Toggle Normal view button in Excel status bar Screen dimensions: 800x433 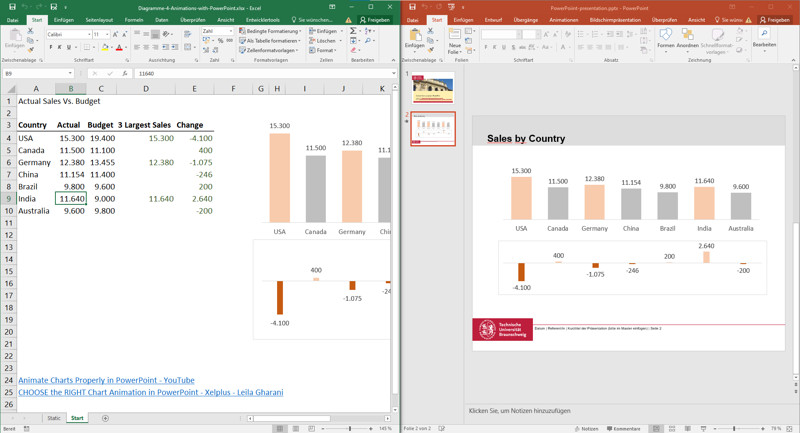pos(280,429)
